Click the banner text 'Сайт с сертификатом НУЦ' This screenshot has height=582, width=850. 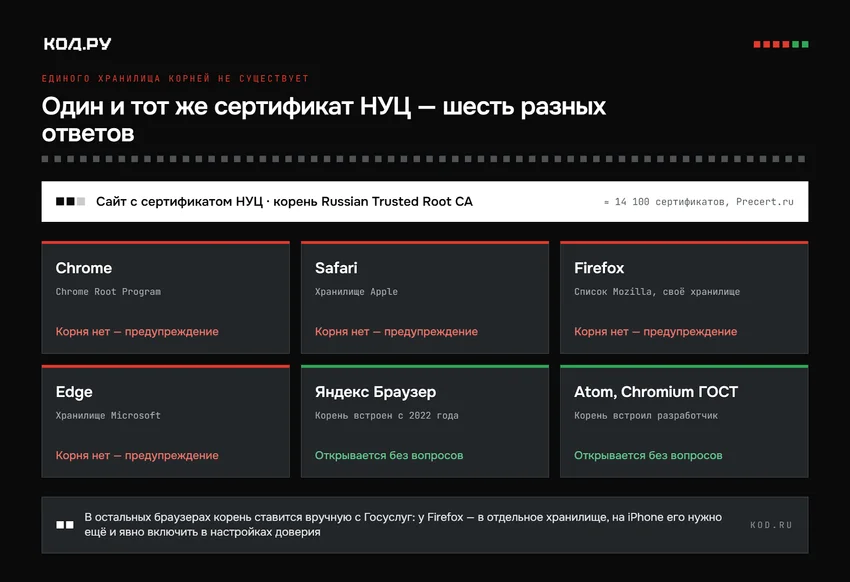179,202
